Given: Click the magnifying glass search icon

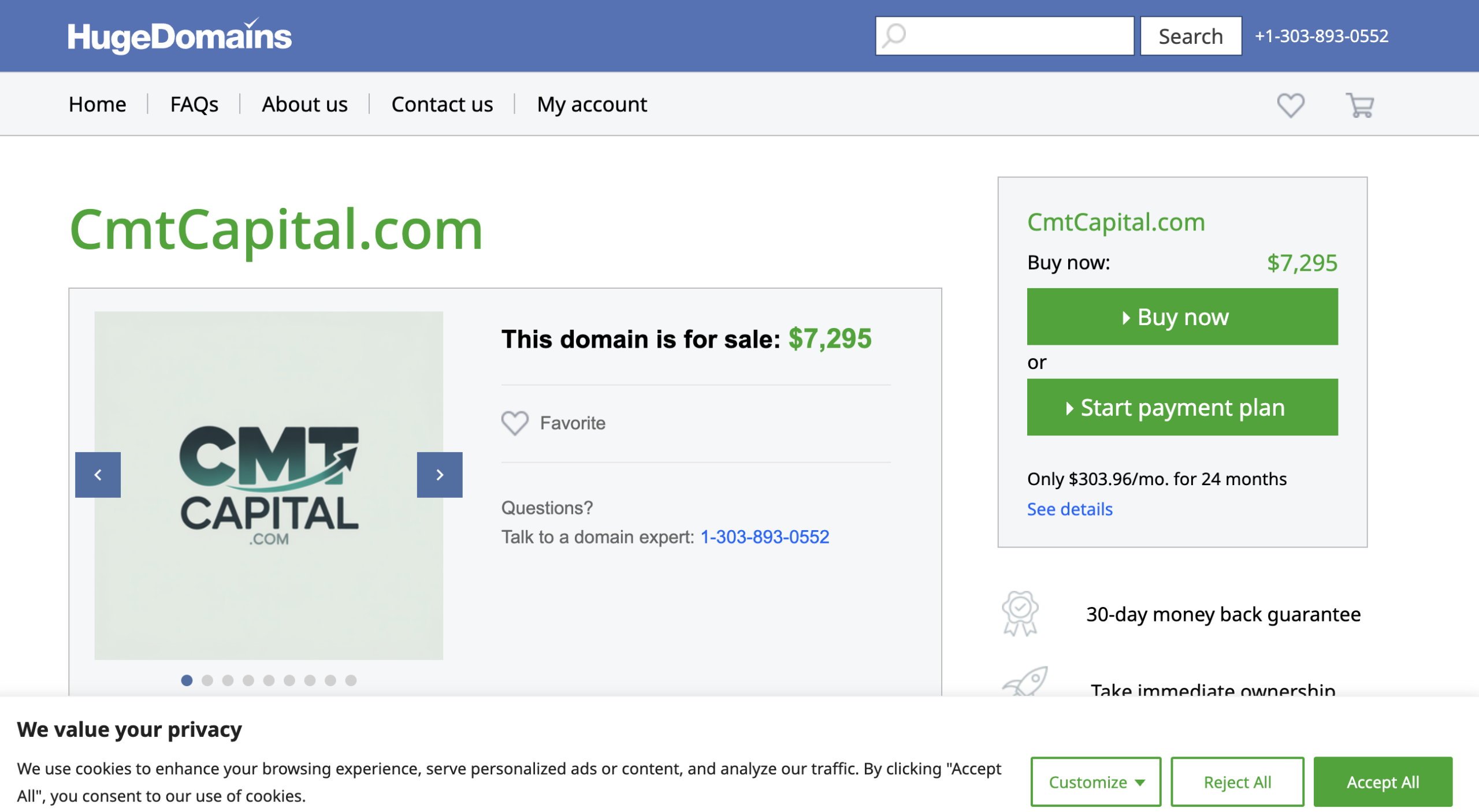Looking at the screenshot, I should pyautogui.click(x=893, y=36).
